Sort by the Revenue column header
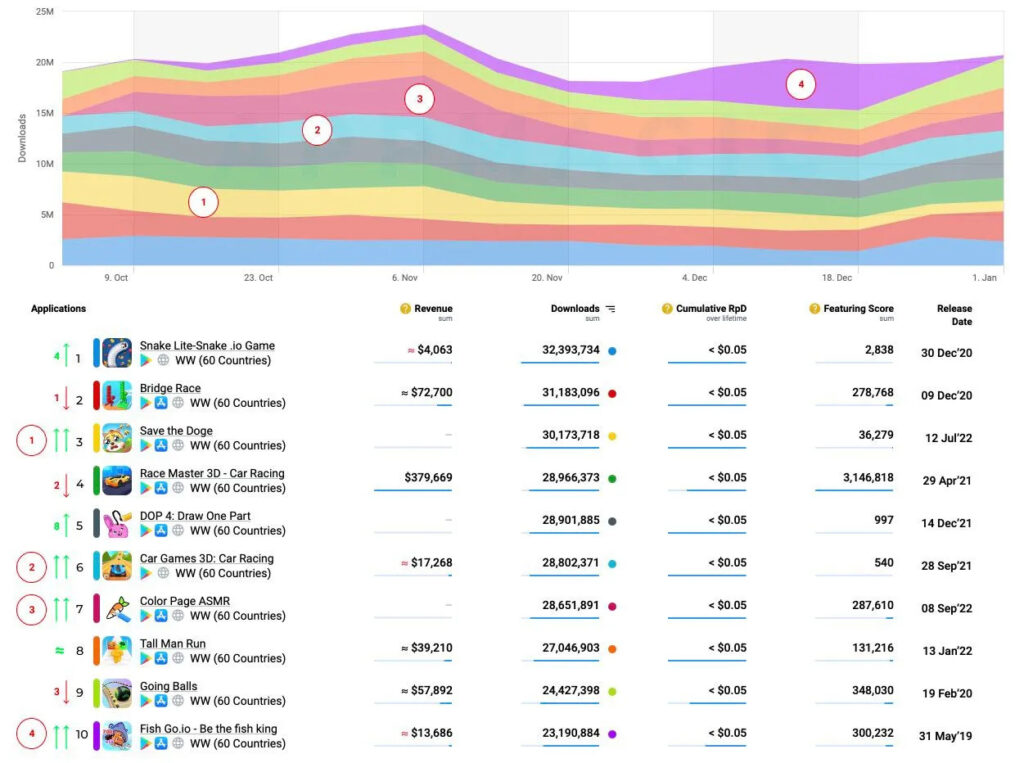This screenshot has height=763, width=1024. [x=433, y=309]
